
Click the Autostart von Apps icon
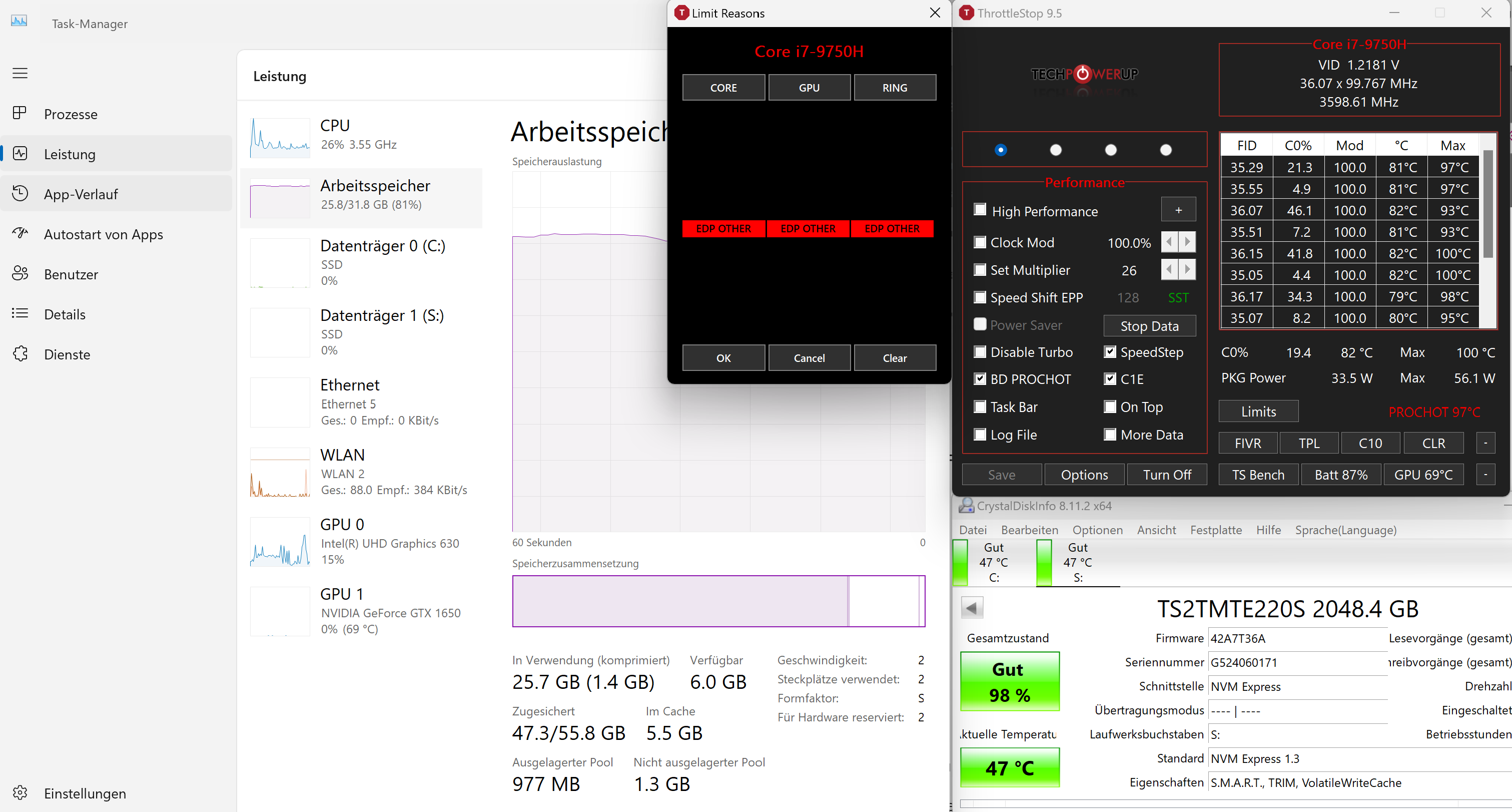click(20, 234)
